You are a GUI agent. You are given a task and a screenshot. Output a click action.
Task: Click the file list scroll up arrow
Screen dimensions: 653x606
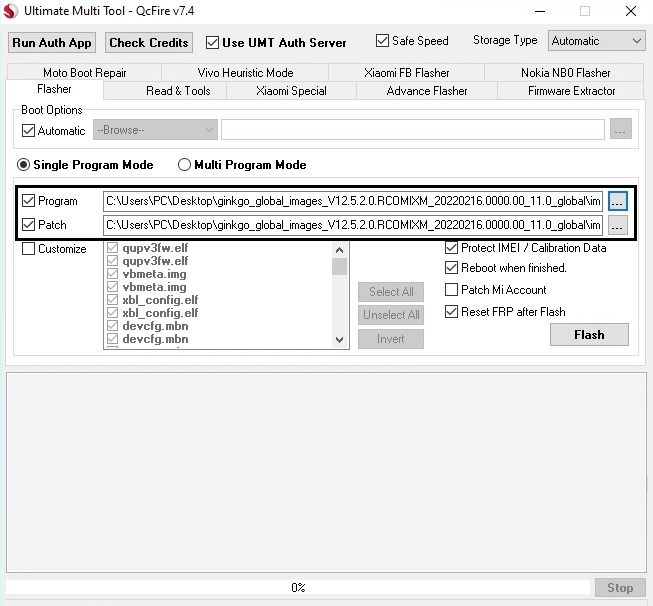[x=339, y=250]
